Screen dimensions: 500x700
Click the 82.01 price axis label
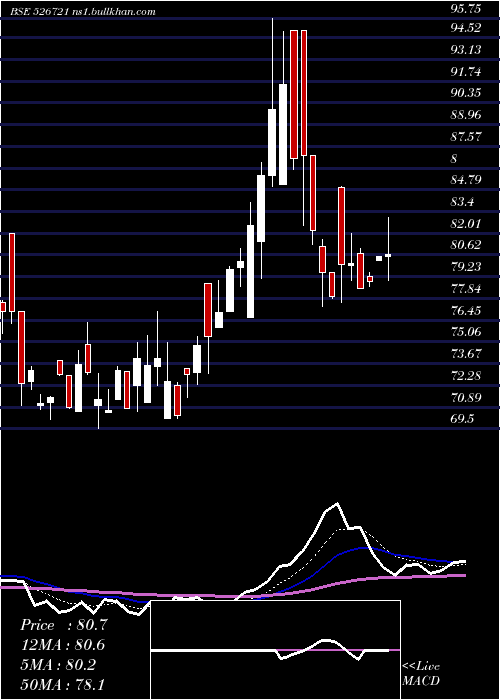coord(466,223)
